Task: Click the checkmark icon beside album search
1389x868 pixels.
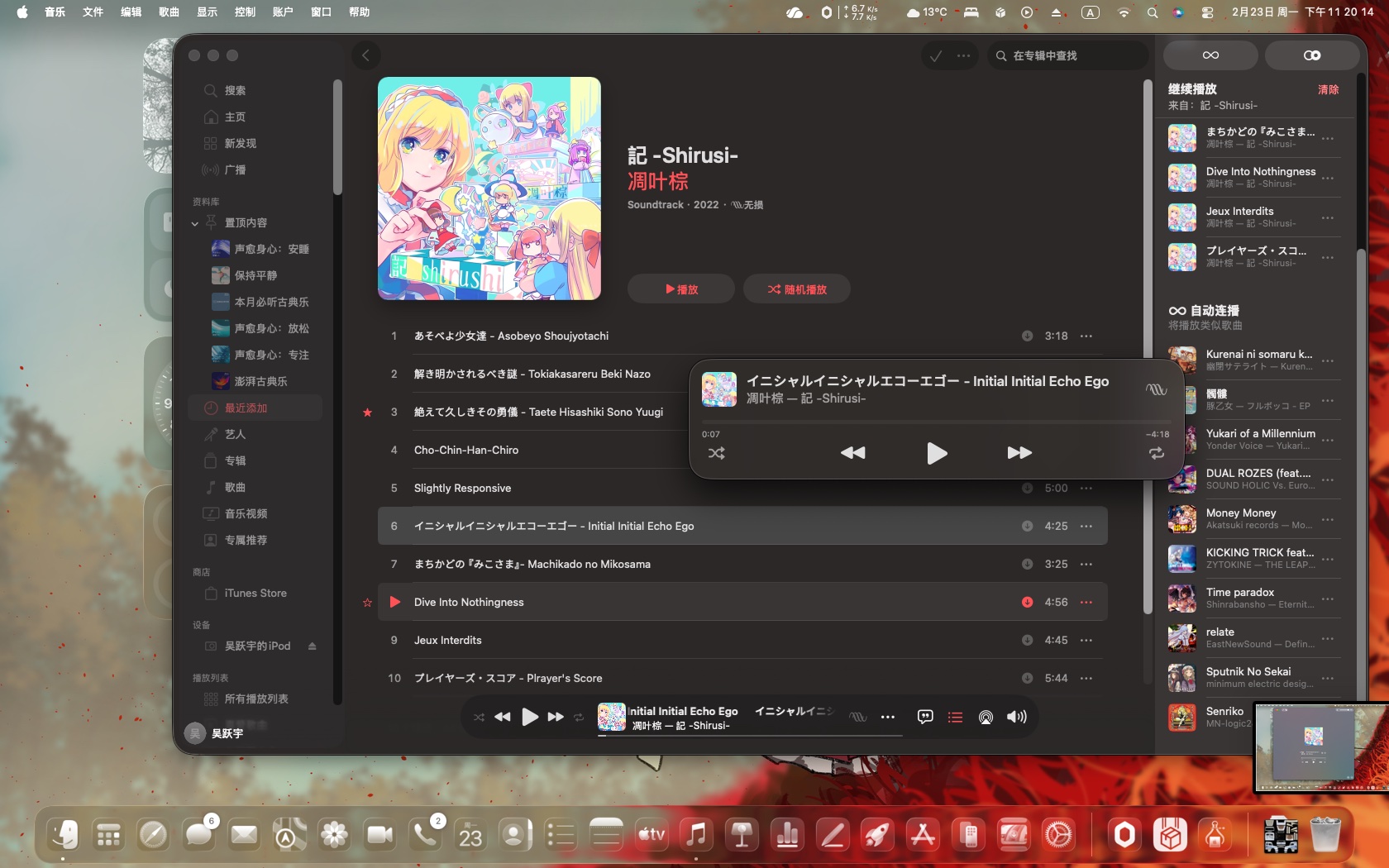Action: point(936,55)
